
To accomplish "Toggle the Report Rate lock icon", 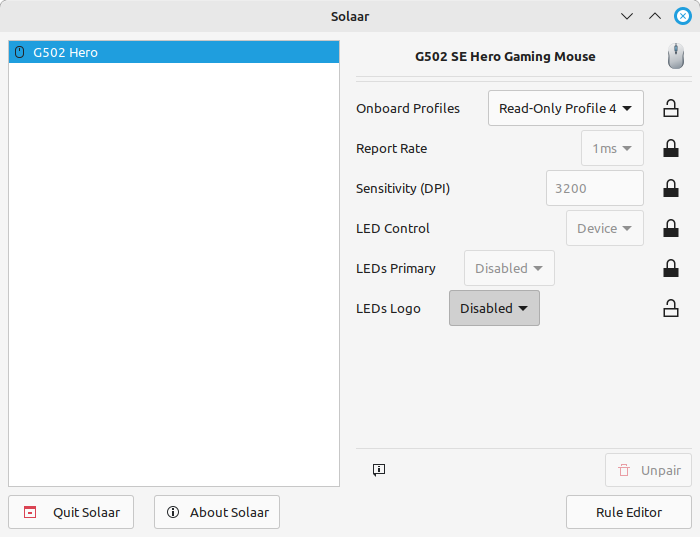I will click(671, 148).
